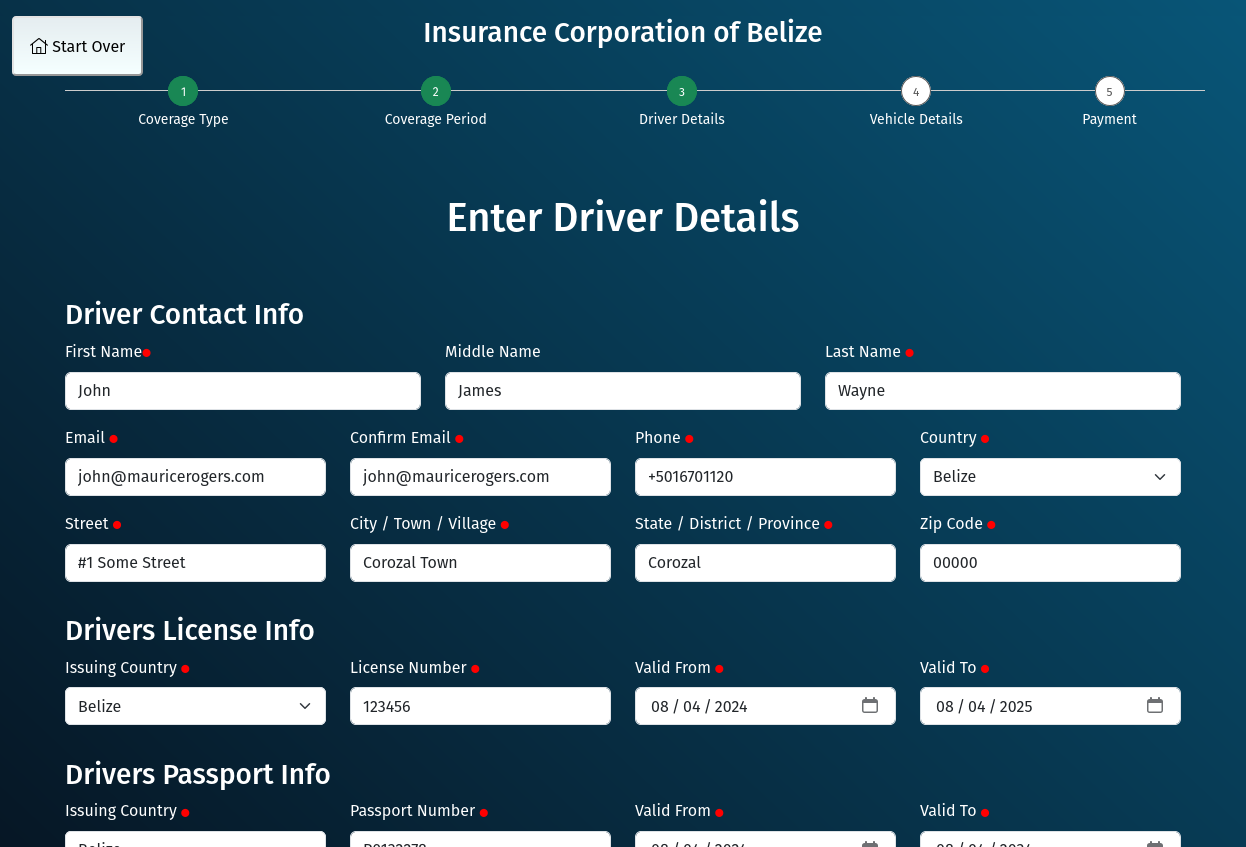Go to step 1 Coverage Type
The height and width of the screenshot is (847, 1246).
[183, 91]
